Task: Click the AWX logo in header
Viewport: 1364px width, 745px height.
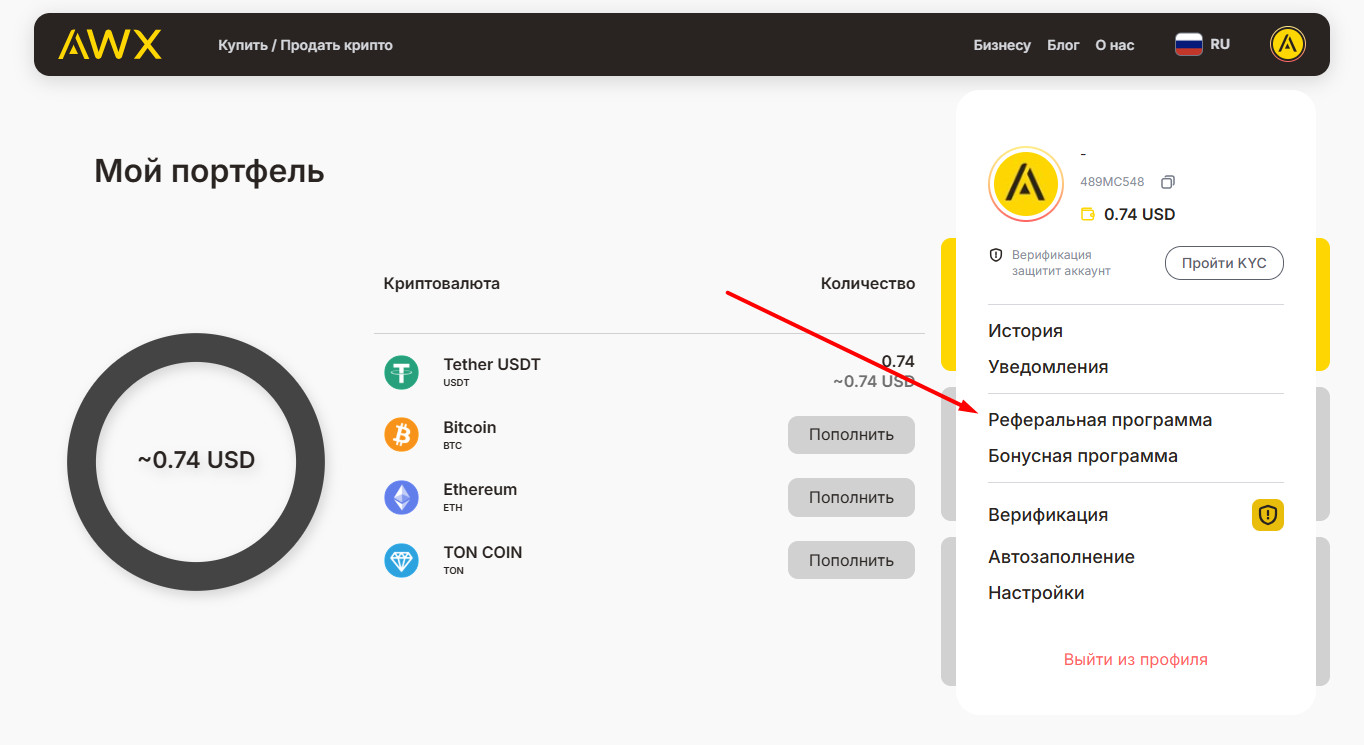Action: click(x=109, y=44)
